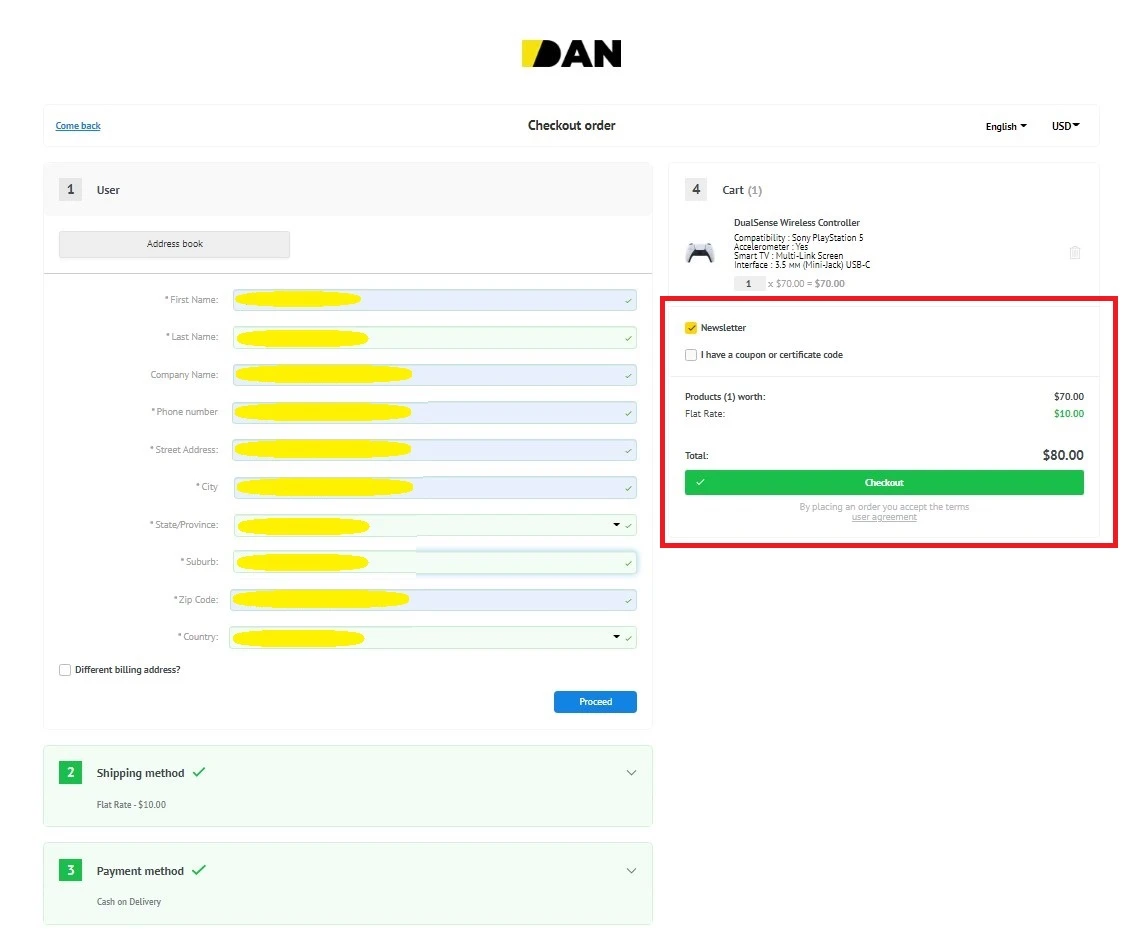Follow the Come back link
Viewport: 1130px width, 952px height.
[78, 126]
